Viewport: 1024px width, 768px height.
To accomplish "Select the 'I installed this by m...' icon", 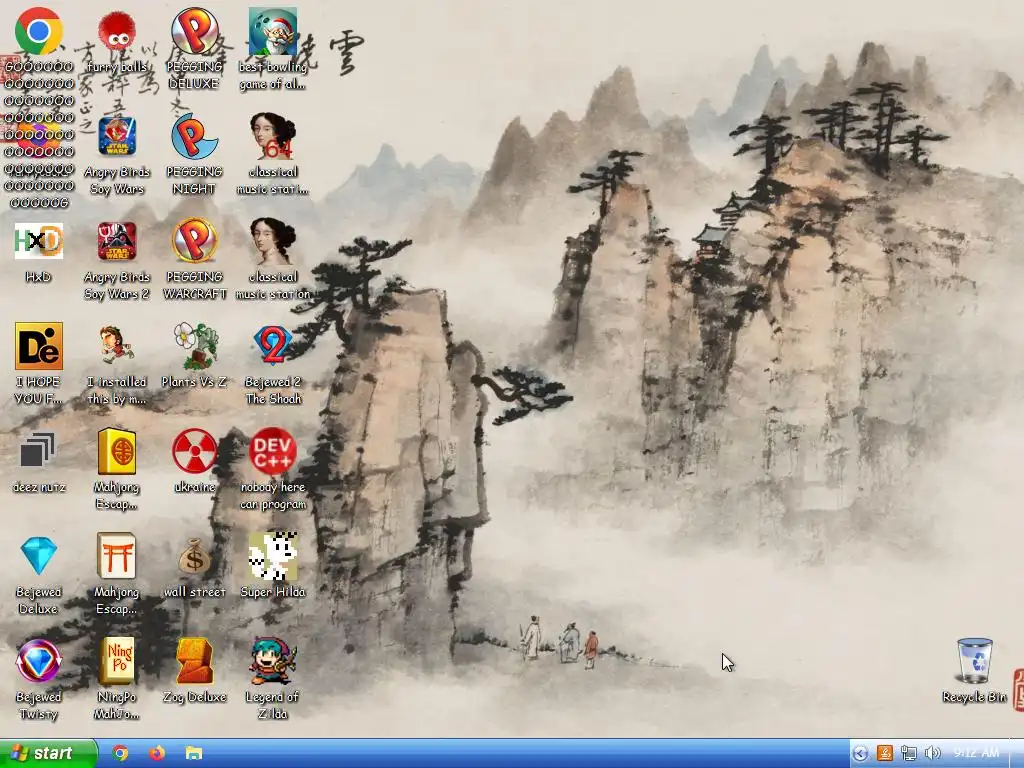I will (117, 346).
